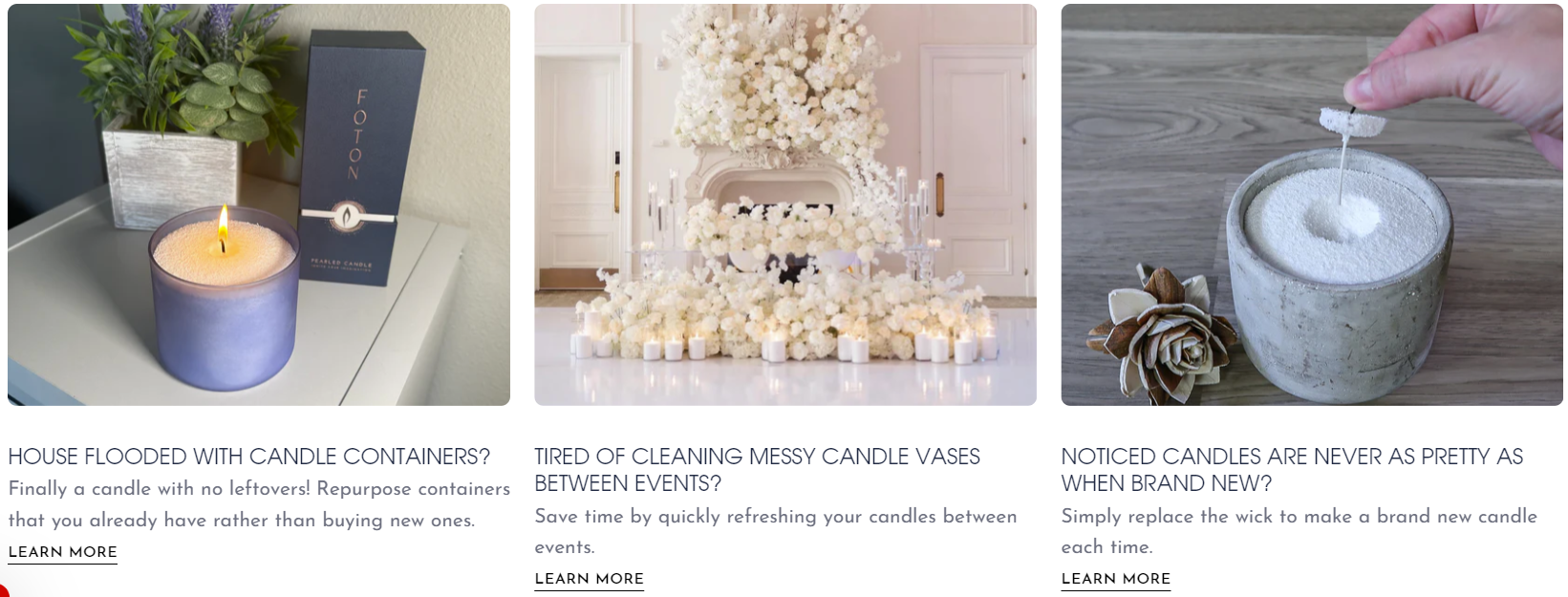Click the 'Save time by quickly refreshing' text
The height and width of the screenshot is (597, 1568).
coord(776,531)
